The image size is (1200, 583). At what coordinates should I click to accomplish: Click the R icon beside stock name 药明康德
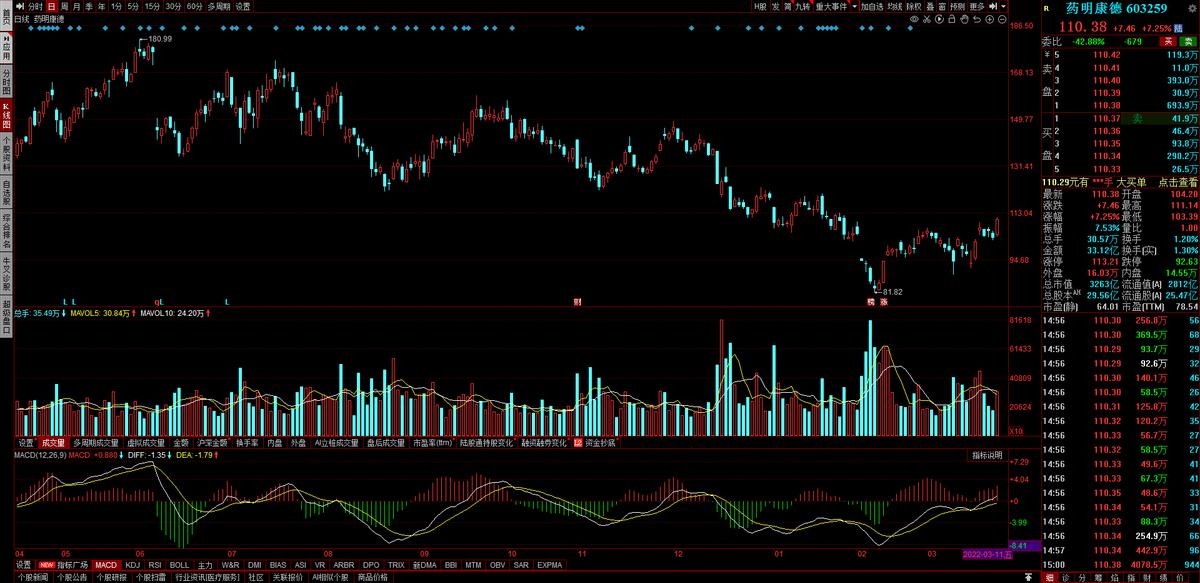tap(1046, 8)
